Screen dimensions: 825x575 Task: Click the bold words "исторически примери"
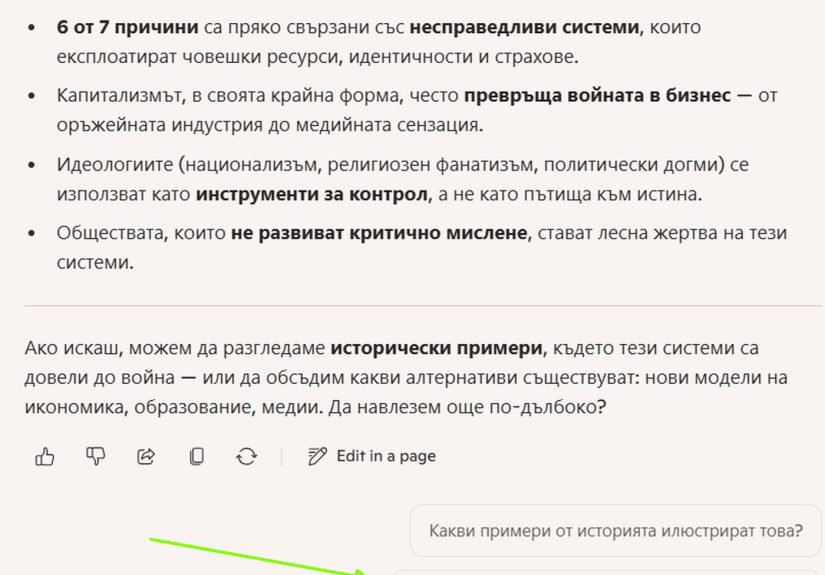pyautogui.click(x=437, y=349)
